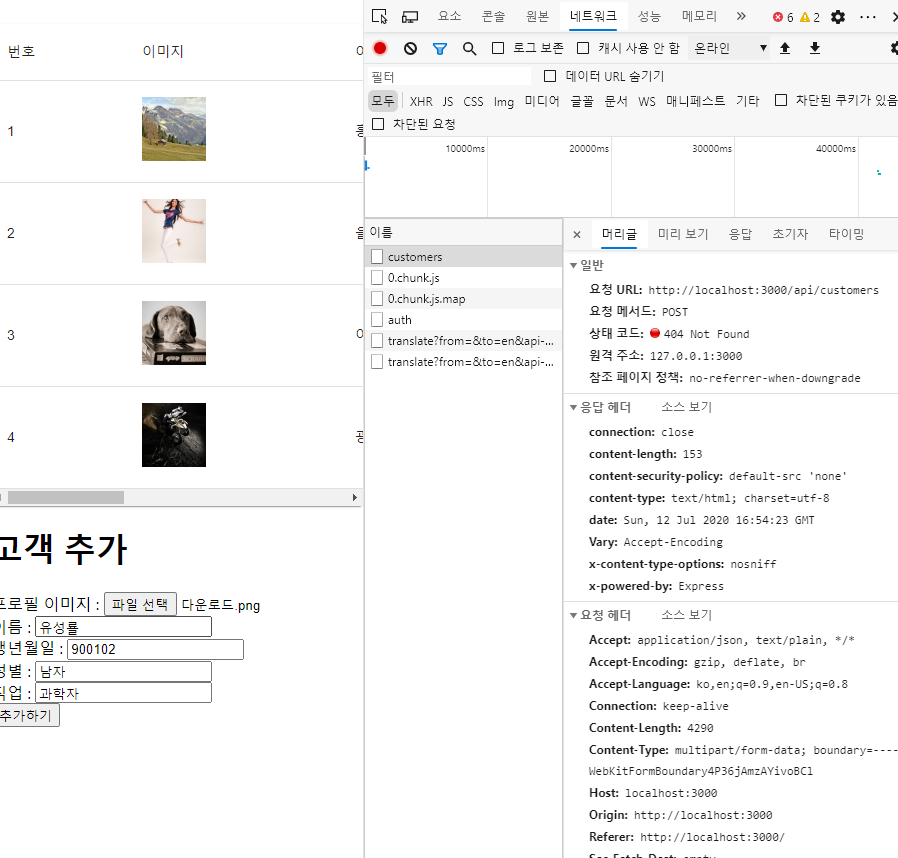Tick checkbox beside customers request
Viewport: 898px width, 858px height.
pos(377,257)
